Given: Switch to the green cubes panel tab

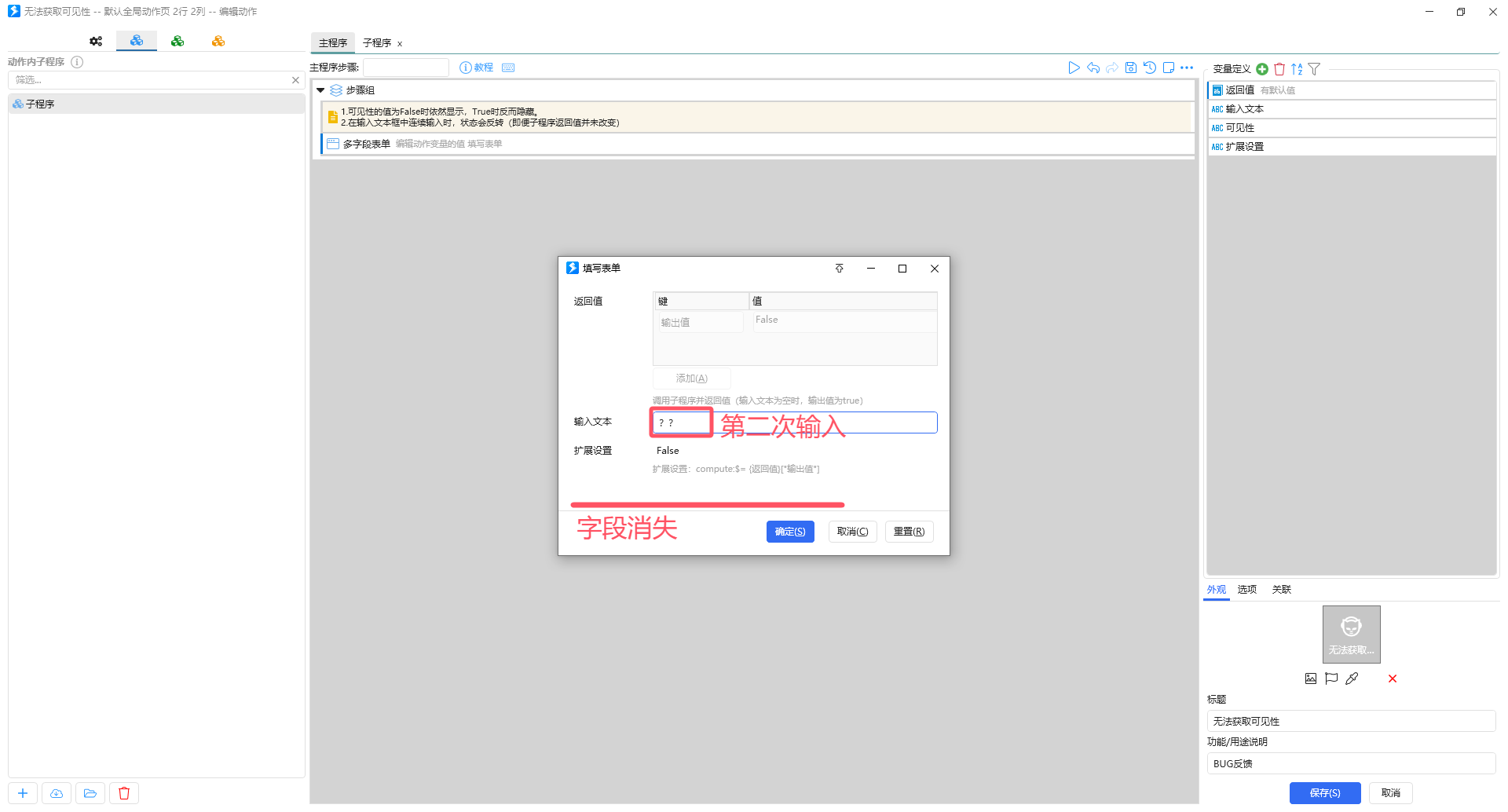Looking at the screenshot, I should point(178,41).
